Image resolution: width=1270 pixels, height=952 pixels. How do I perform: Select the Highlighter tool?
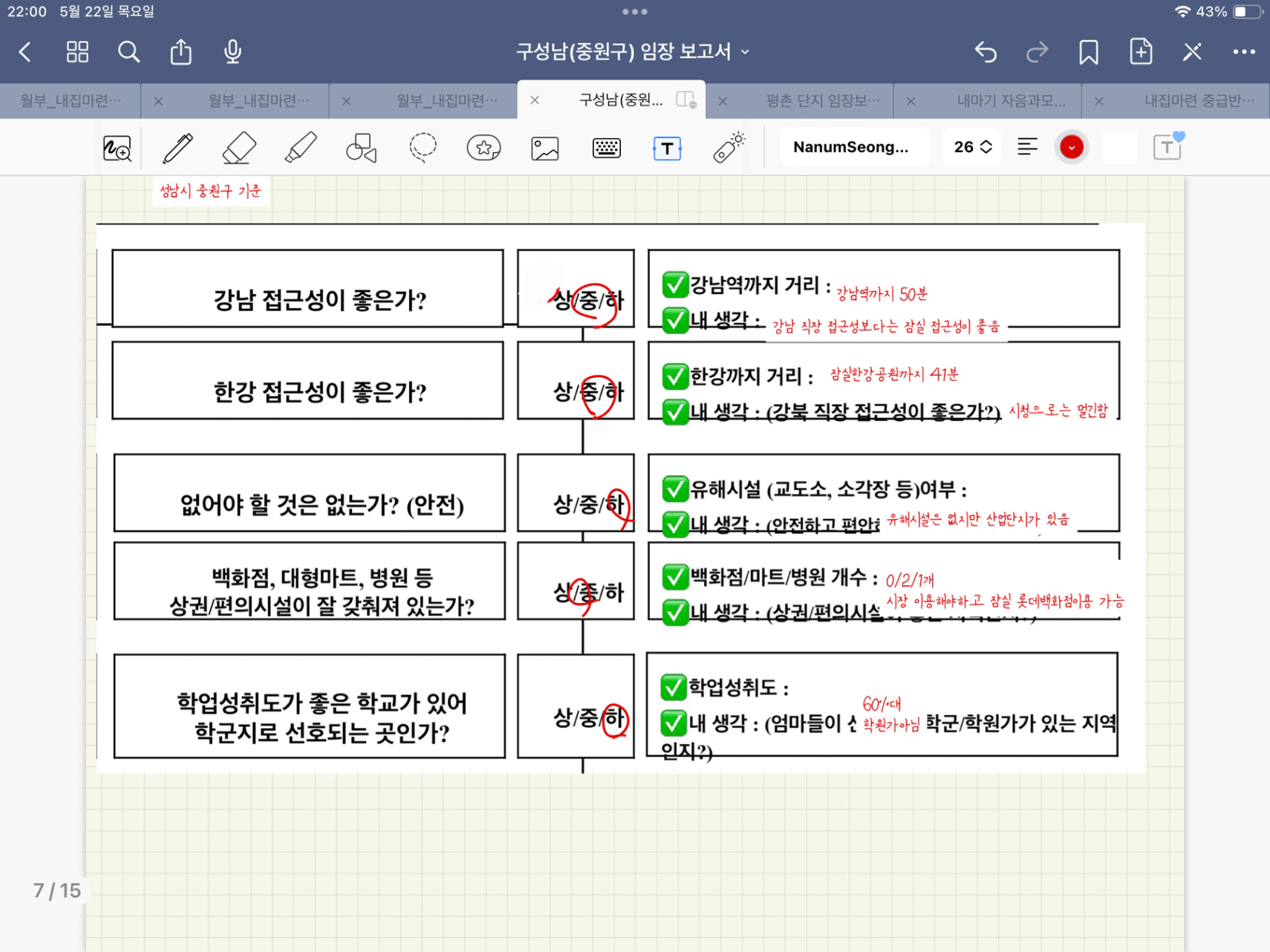tap(301, 148)
